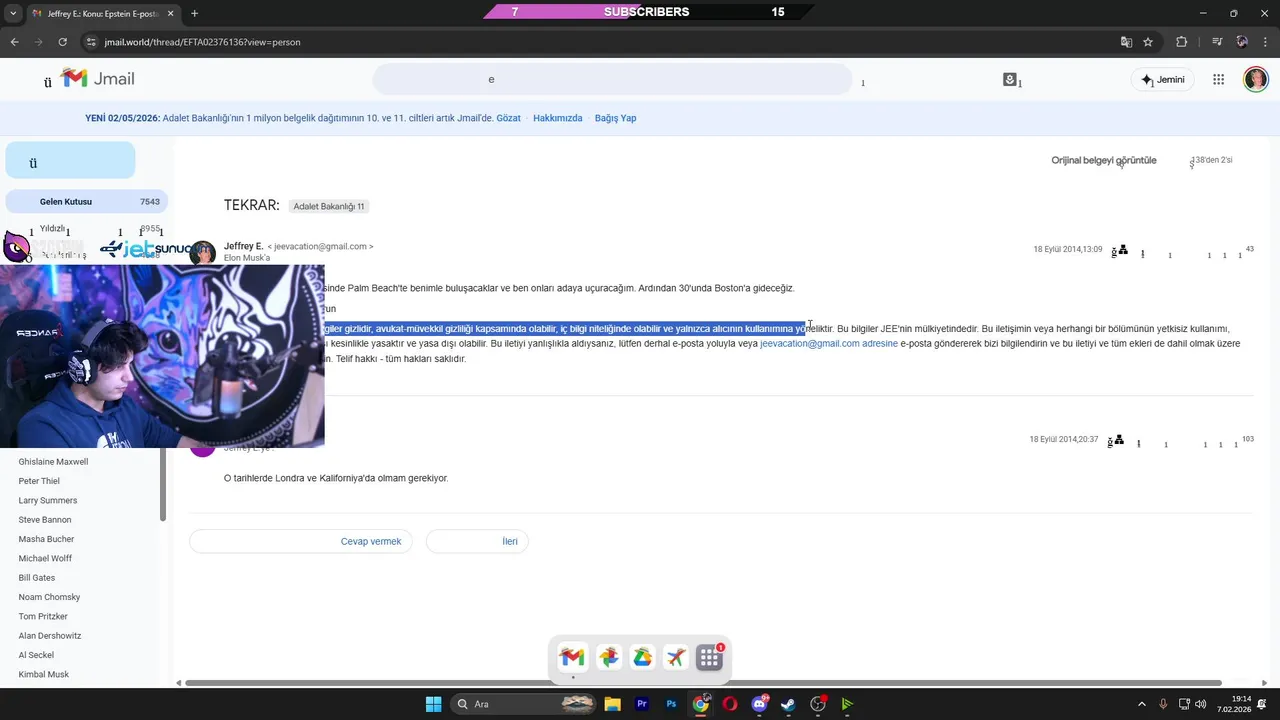
Task: Open the tab search dropdown arrow
Action: click(13, 13)
